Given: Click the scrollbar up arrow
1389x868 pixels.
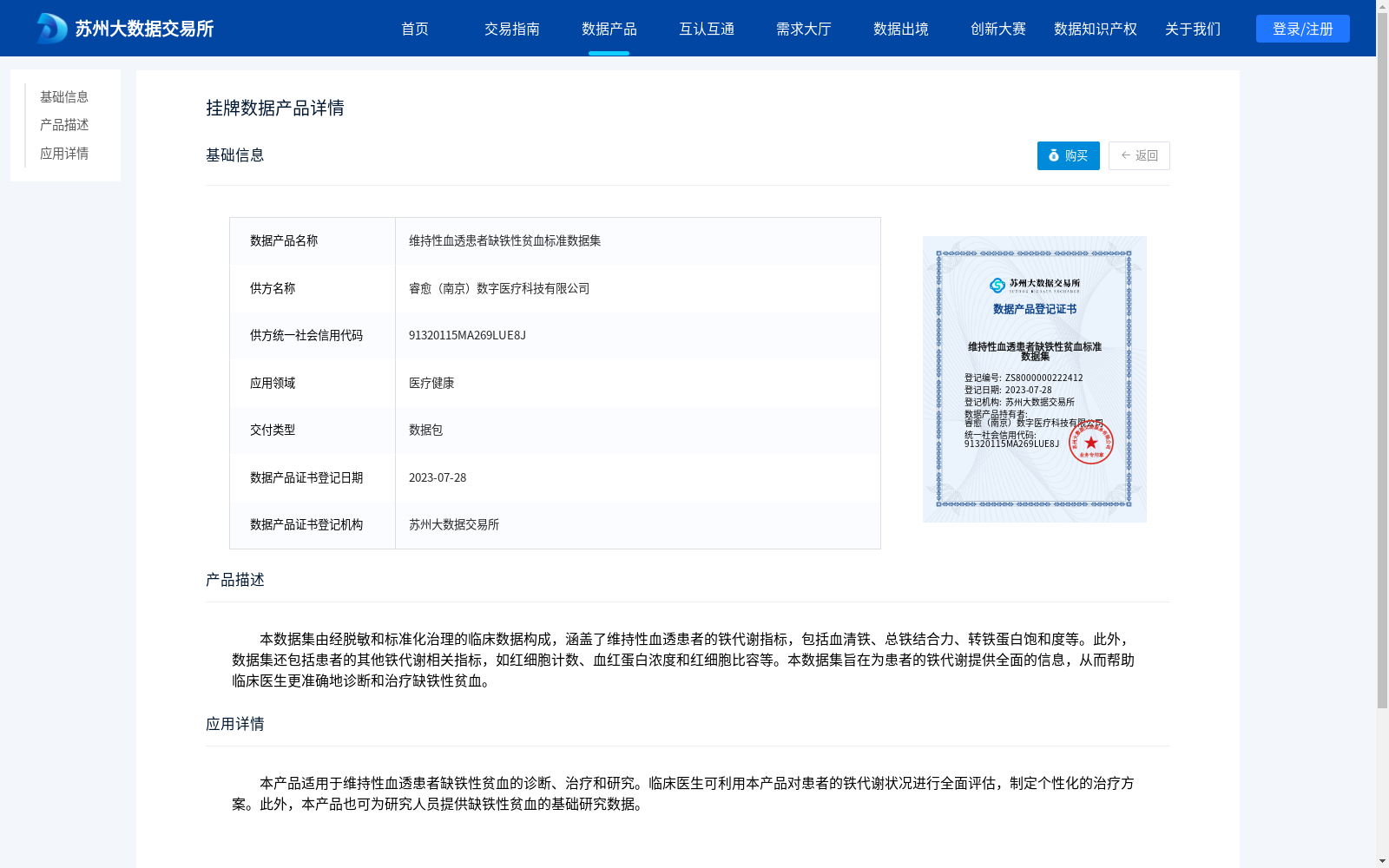Looking at the screenshot, I should coord(1382,6).
